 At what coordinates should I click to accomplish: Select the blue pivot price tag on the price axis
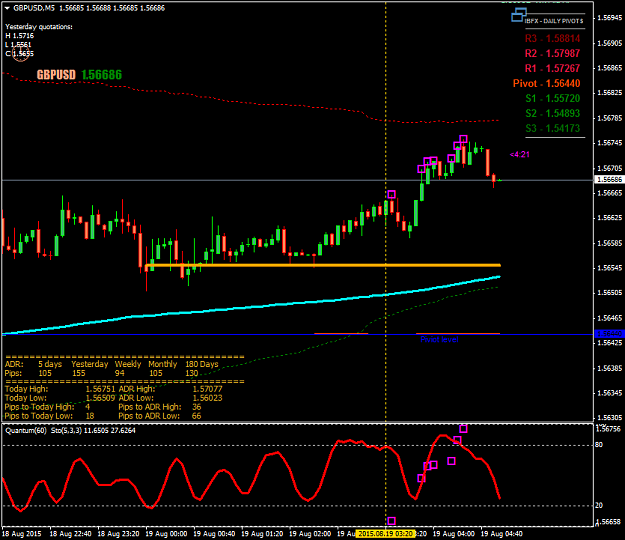pos(609,334)
